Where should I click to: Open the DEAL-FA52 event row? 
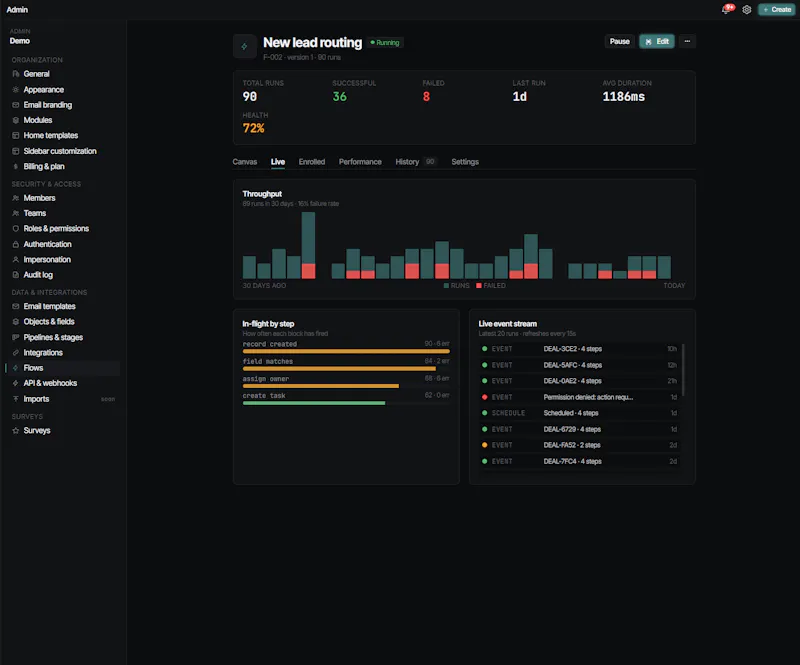coord(579,445)
